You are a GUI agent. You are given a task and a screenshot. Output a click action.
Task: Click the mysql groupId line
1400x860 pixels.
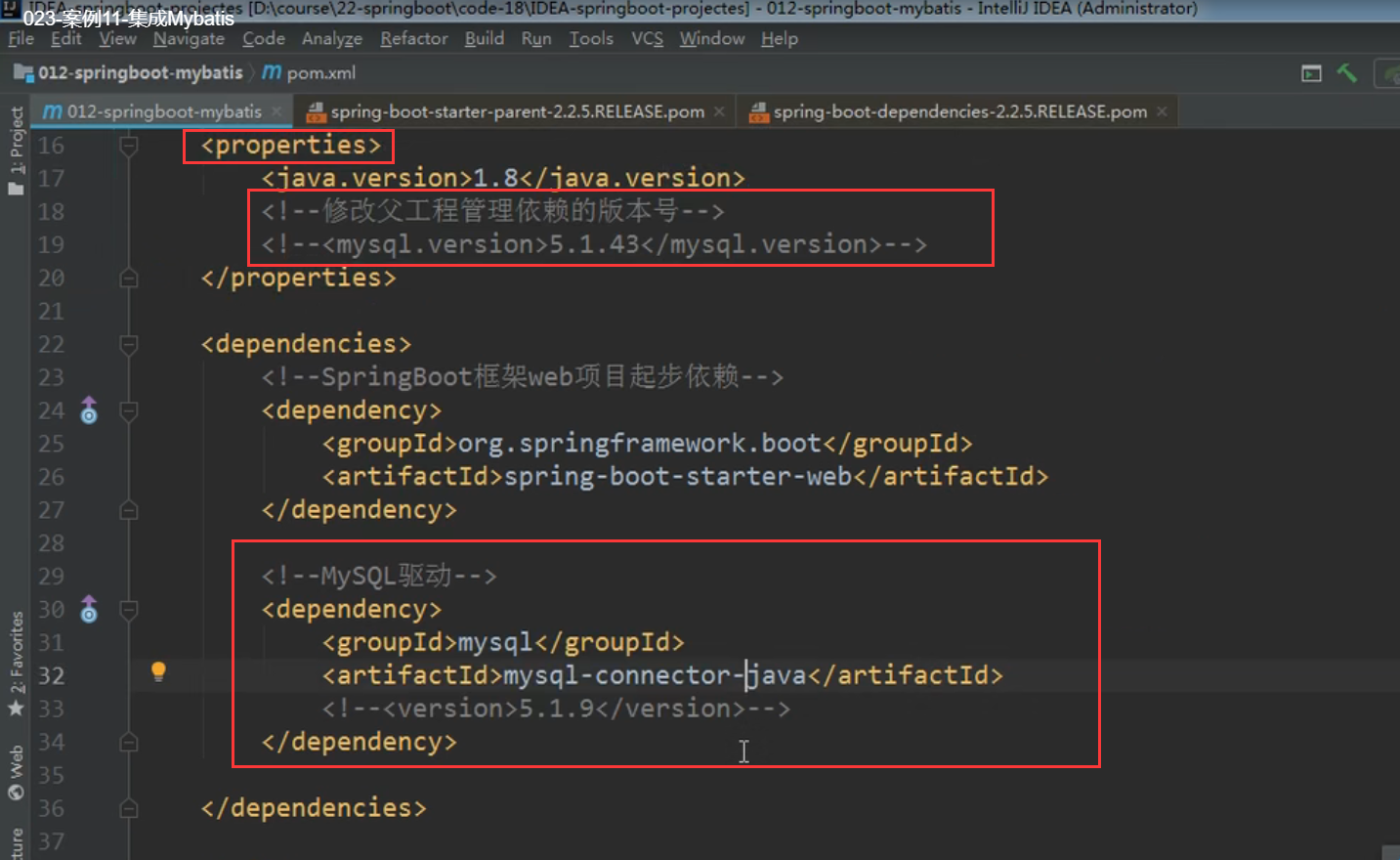point(503,643)
